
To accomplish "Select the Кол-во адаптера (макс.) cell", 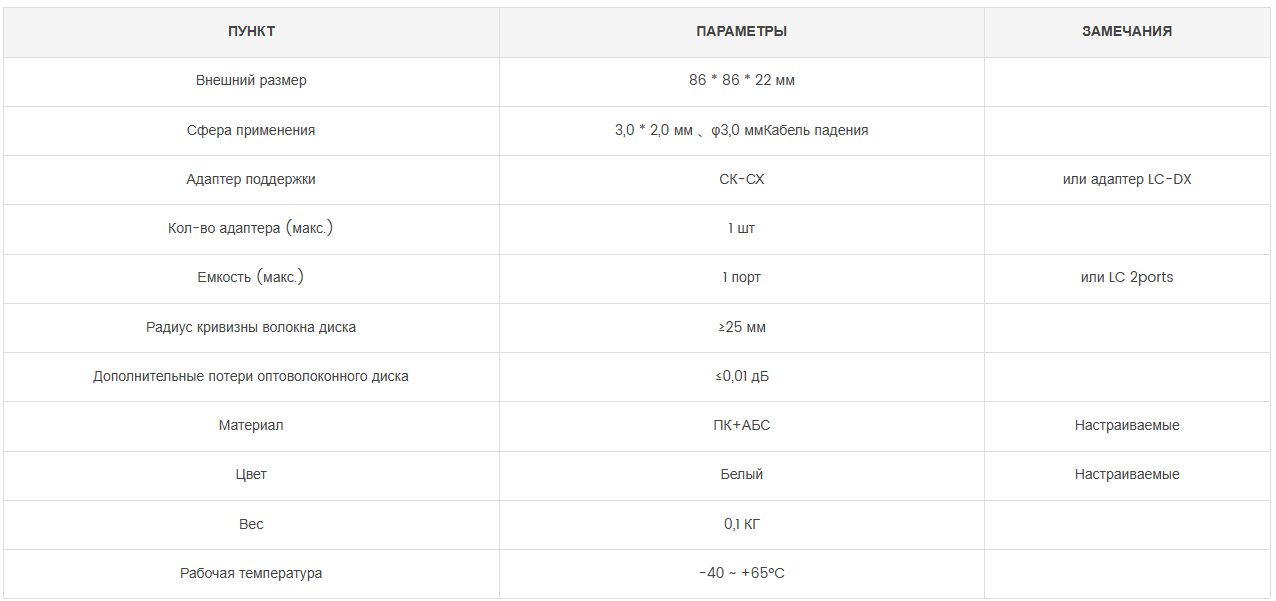I will tap(251, 228).
